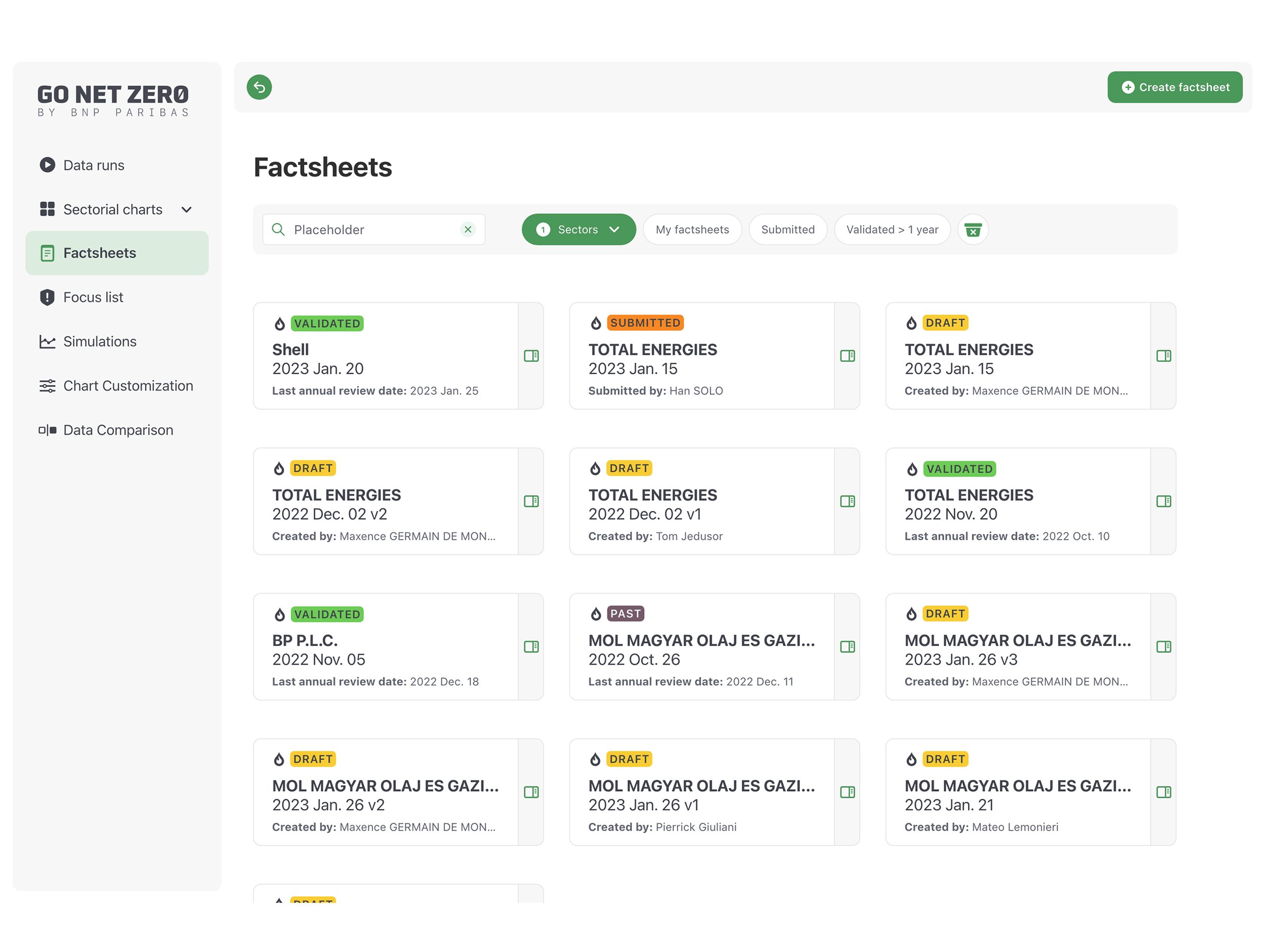Click the Data Comparison icon

click(x=48, y=430)
